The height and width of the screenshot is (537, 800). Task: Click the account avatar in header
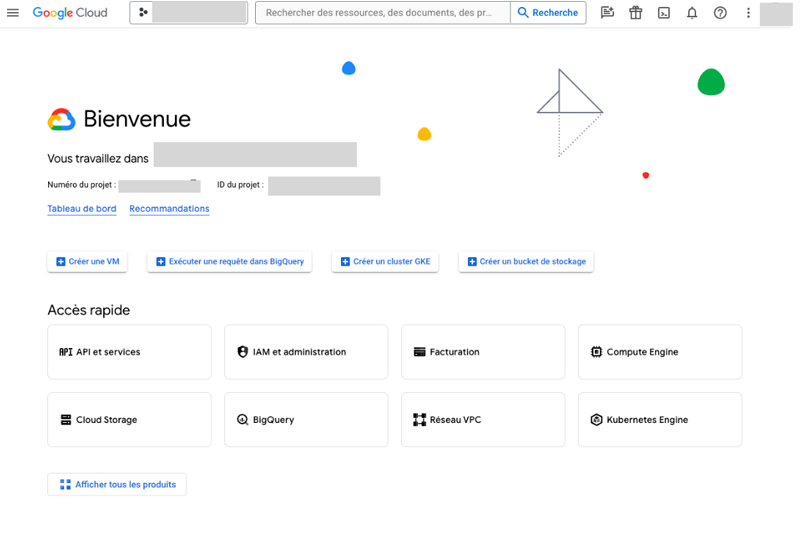coord(776,14)
